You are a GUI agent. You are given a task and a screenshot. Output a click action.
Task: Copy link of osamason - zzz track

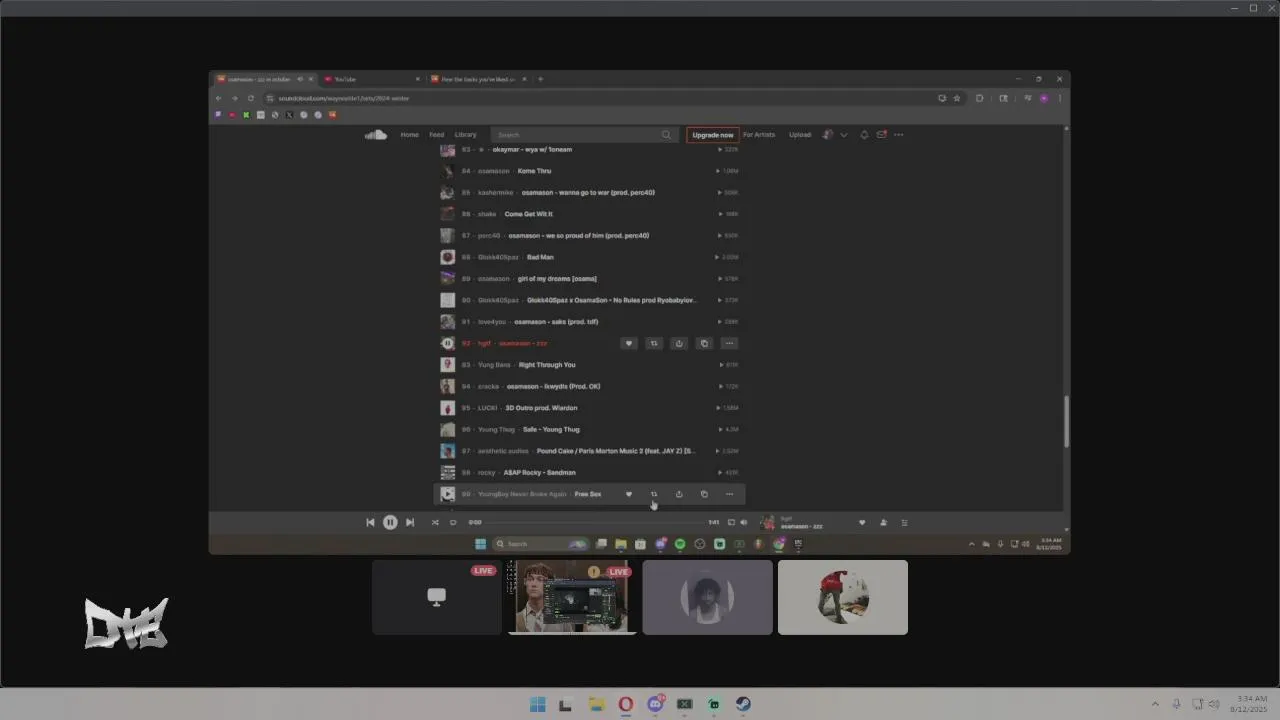point(704,343)
